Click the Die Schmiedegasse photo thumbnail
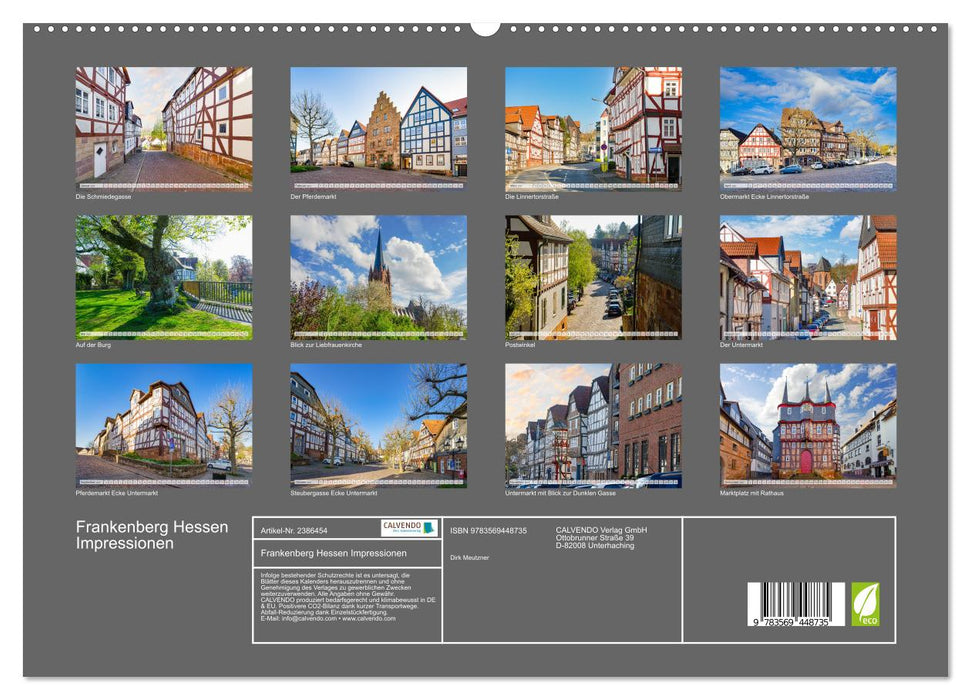The image size is (971, 700). tap(163, 129)
